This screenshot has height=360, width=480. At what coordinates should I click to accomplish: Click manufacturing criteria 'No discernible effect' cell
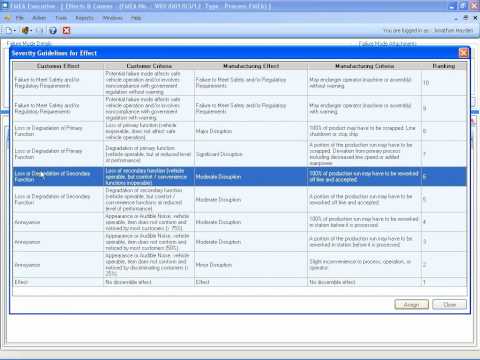click(364, 282)
